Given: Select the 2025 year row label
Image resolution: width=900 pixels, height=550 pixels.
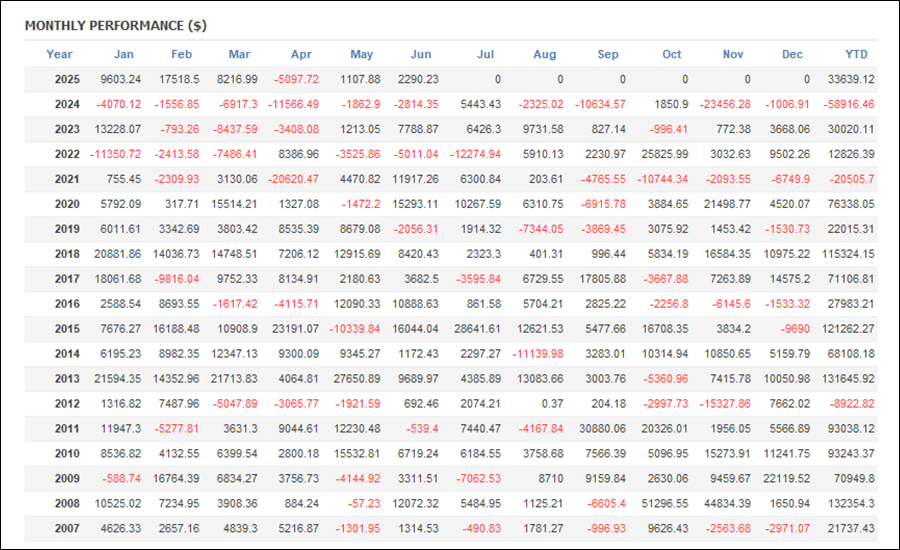Looking at the screenshot, I should [67, 79].
